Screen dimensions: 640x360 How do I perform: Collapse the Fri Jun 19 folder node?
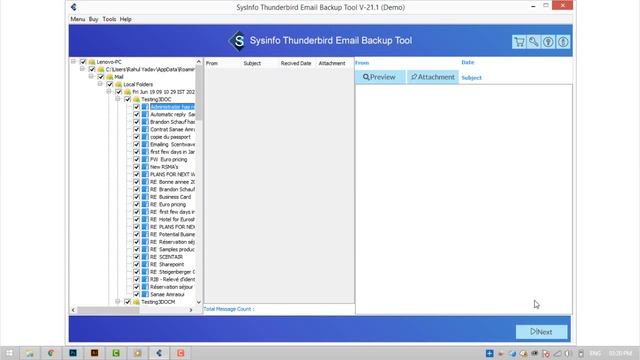coord(109,91)
